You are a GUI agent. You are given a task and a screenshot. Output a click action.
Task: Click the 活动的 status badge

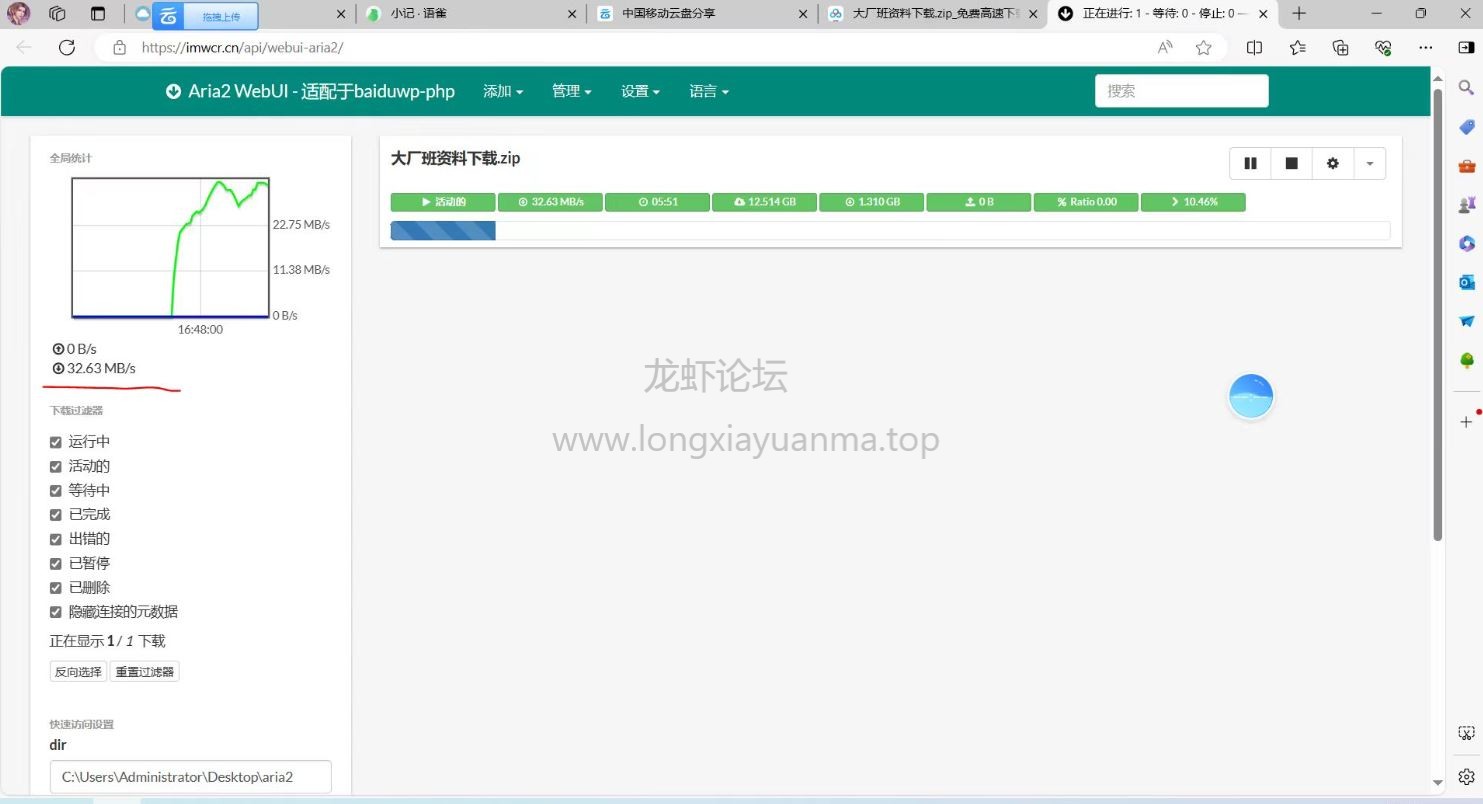442,202
